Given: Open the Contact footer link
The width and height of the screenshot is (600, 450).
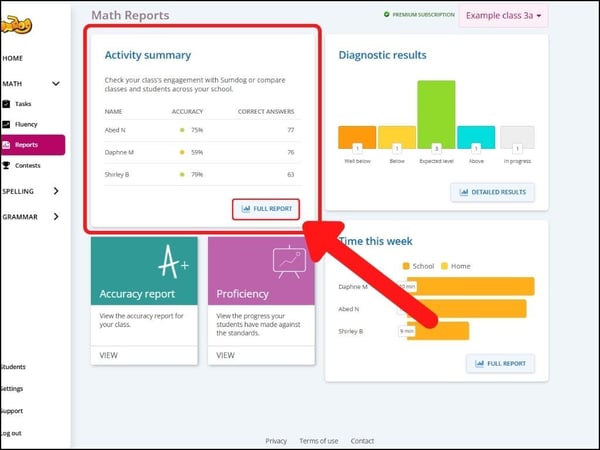Looking at the screenshot, I should 362,441.
